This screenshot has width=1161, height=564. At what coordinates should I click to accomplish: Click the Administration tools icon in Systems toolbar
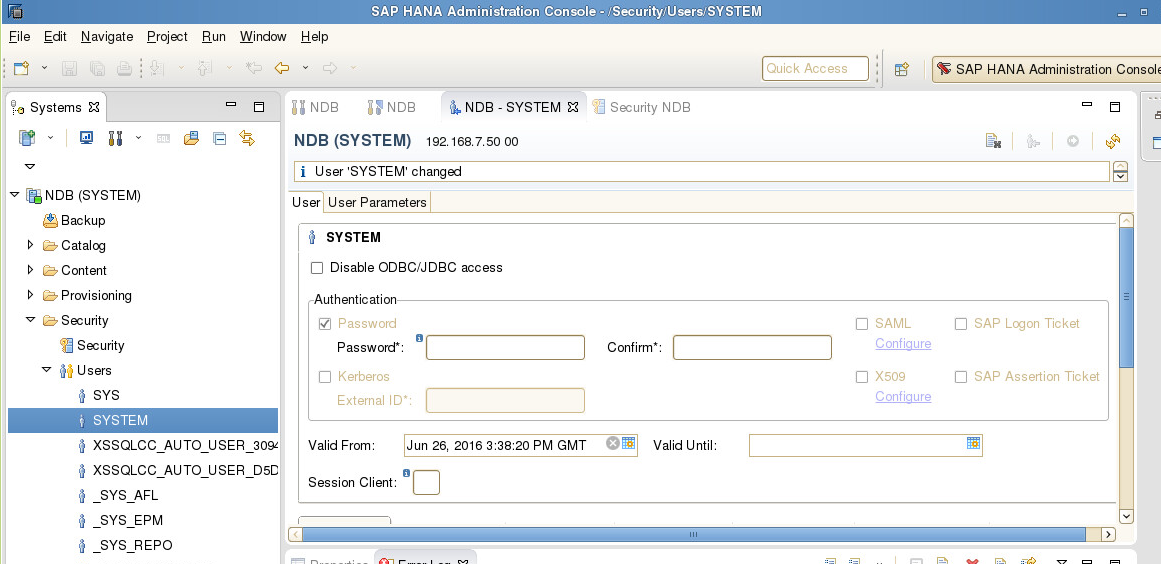pos(115,138)
